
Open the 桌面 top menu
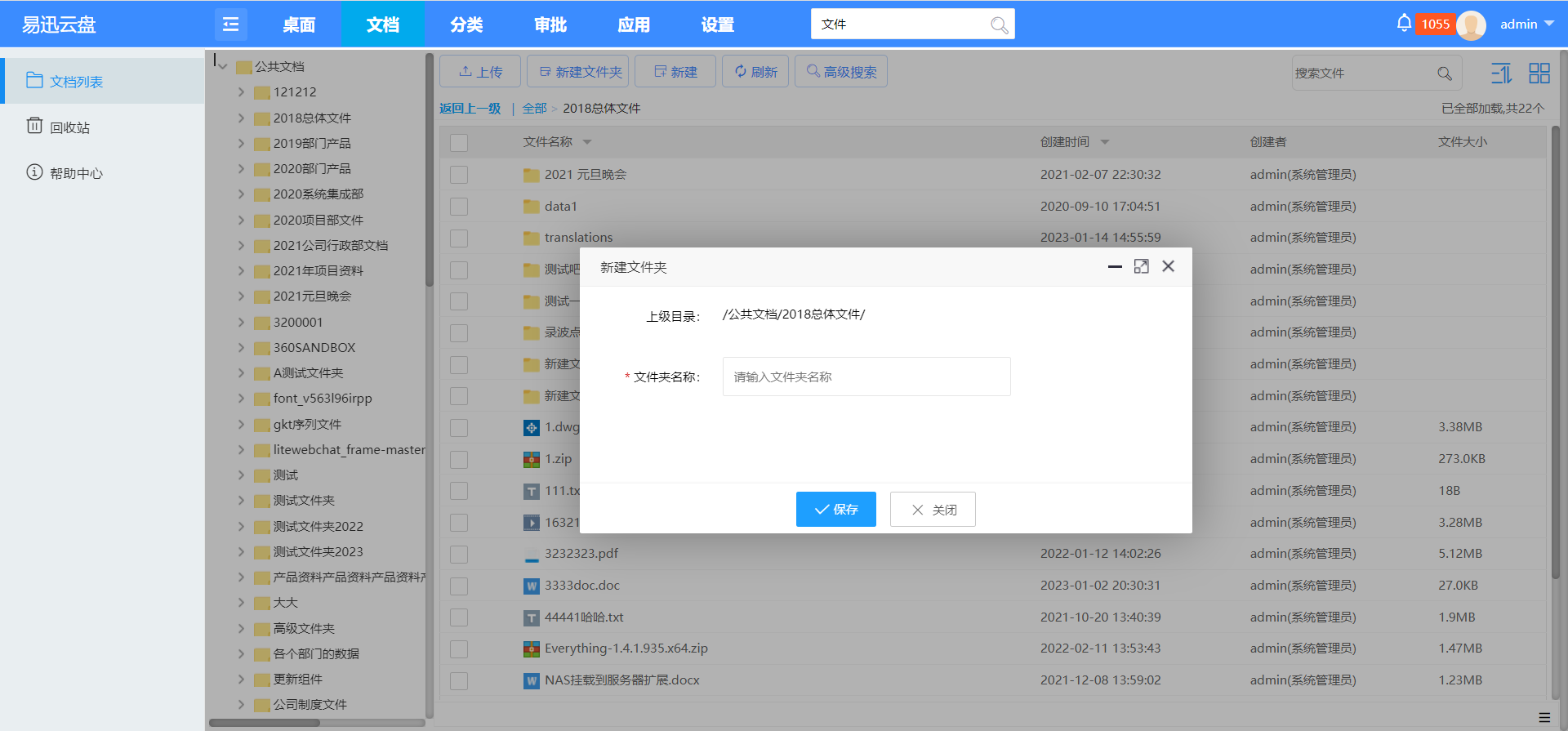[x=299, y=25]
